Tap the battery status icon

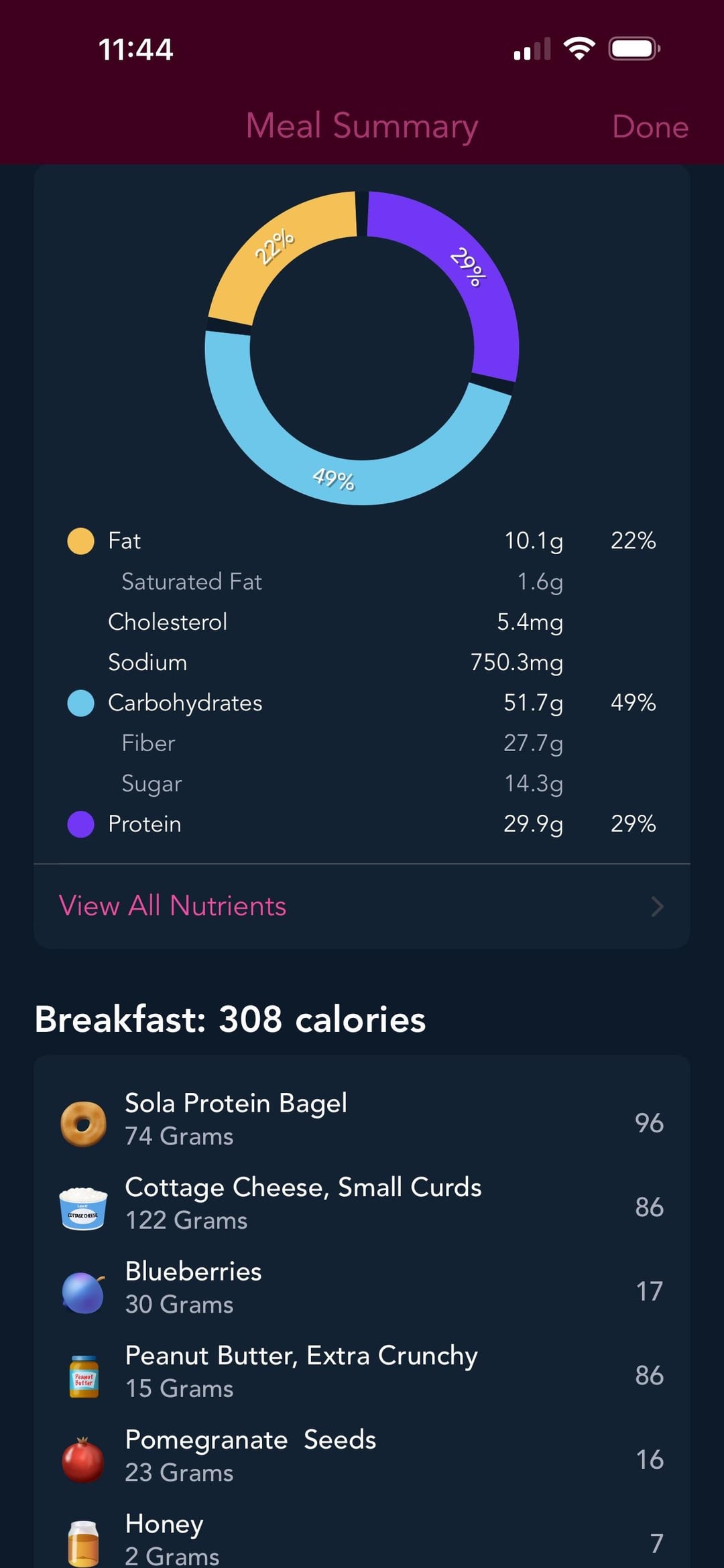pos(634,49)
